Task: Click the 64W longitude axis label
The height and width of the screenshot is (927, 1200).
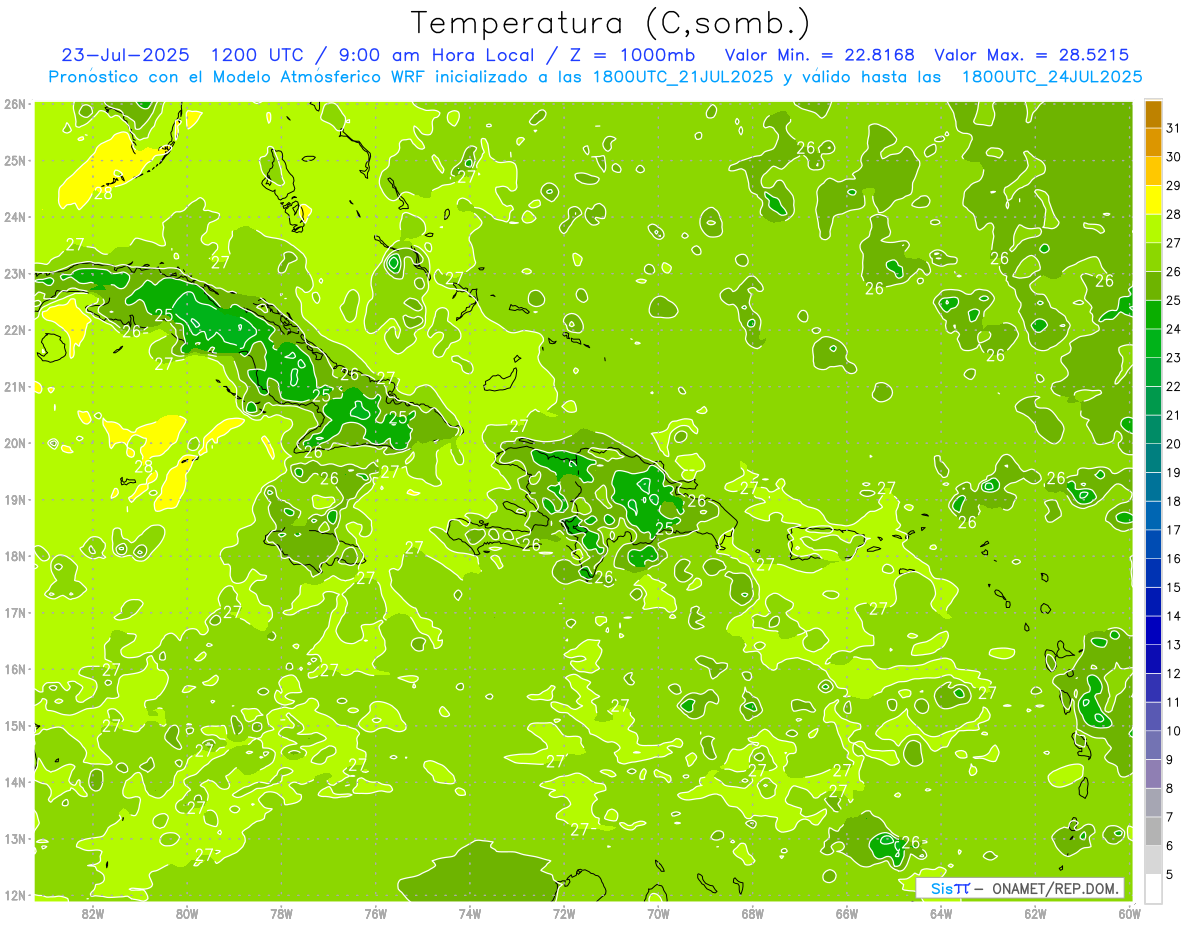Action: (x=941, y=913)
